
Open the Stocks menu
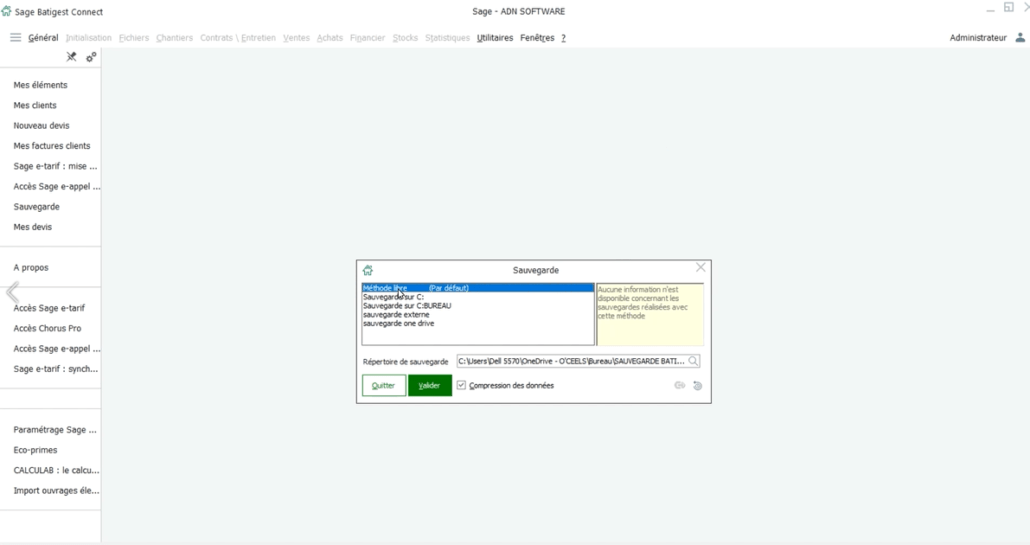[x=405, y=37]
